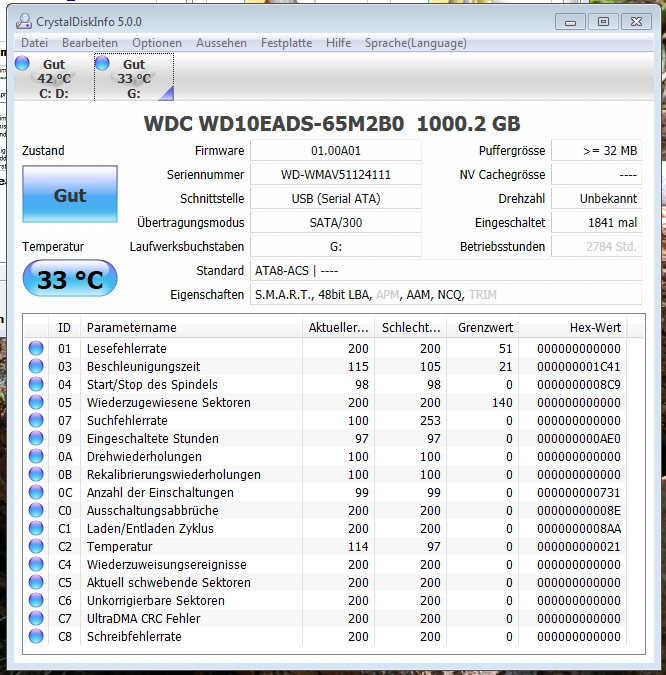Click status orb of Schreibfehlerrate row
This screenshot has height=675, width=666.
point(36,636)
